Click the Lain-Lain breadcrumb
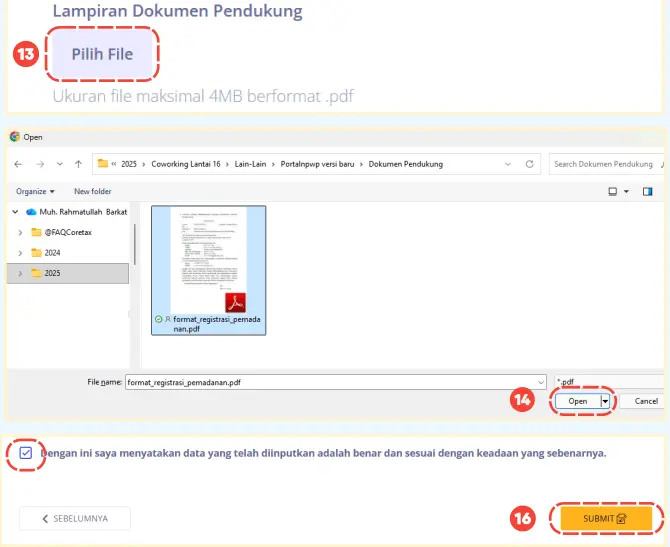The height and width of the screenshot is (547, 670). (250, 164)
